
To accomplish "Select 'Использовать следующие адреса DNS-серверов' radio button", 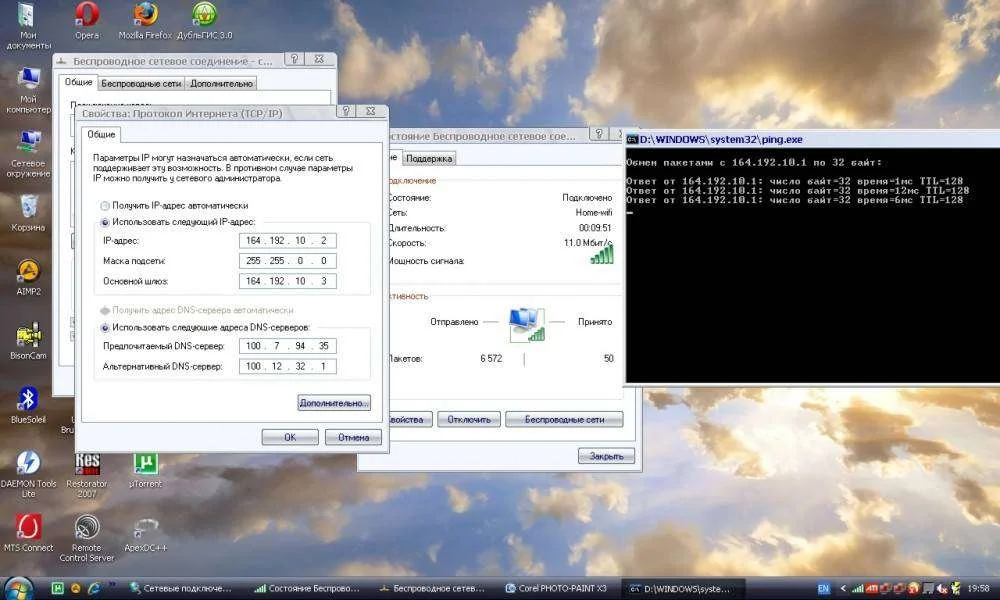I will pyautogui.click(x=105, y=327).
